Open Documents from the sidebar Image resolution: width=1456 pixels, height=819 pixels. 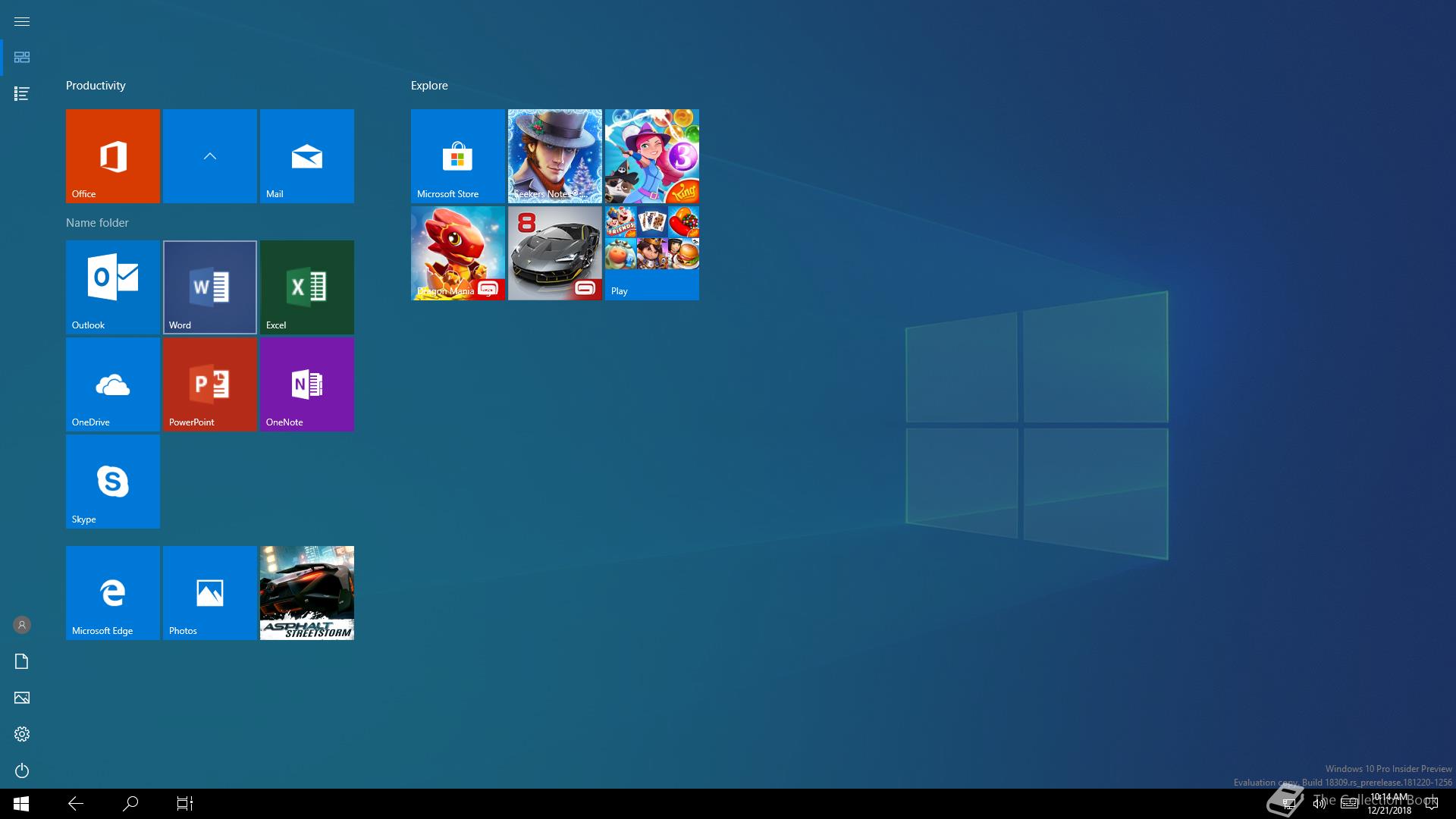pyautogui.click(x=22, y=661)
